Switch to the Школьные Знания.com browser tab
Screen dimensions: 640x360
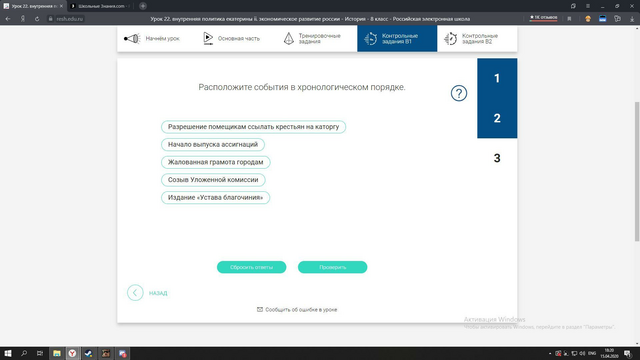[101, 6]
